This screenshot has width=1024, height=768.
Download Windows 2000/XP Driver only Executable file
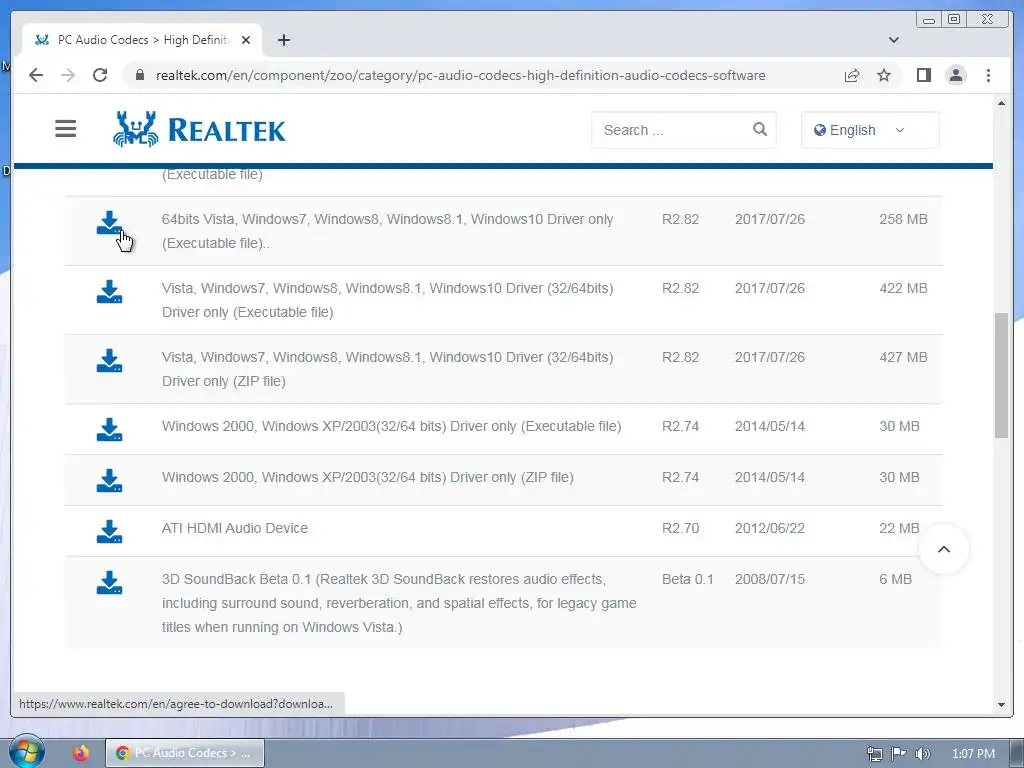(109, 430)
